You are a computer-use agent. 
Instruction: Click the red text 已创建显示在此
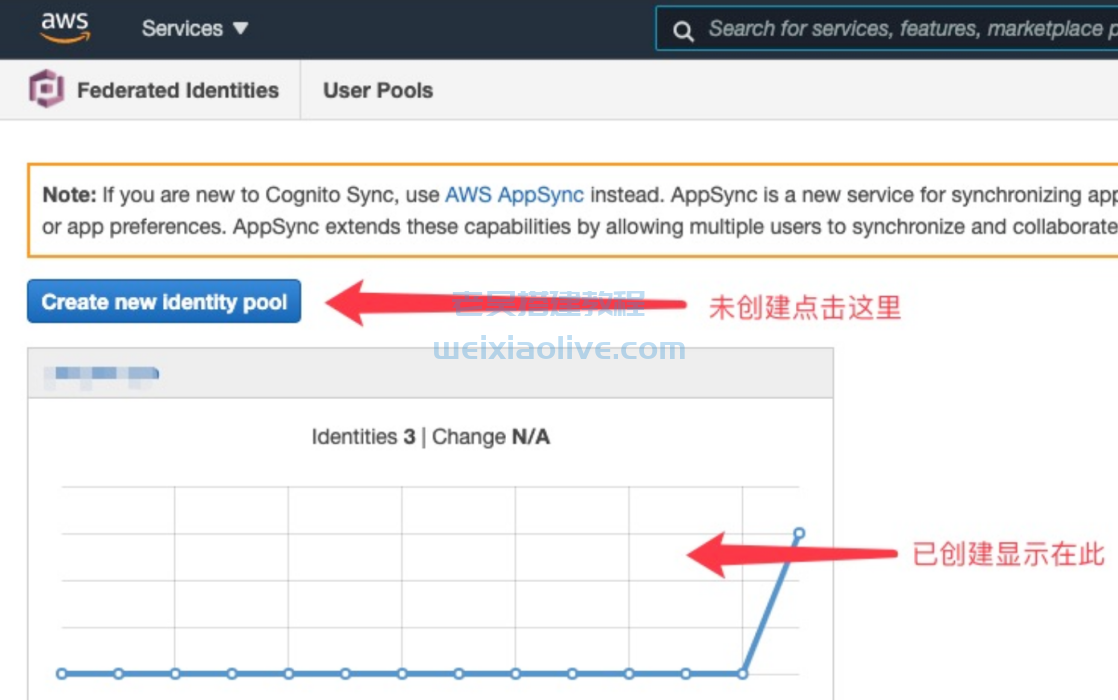(x=1008, y=554)
